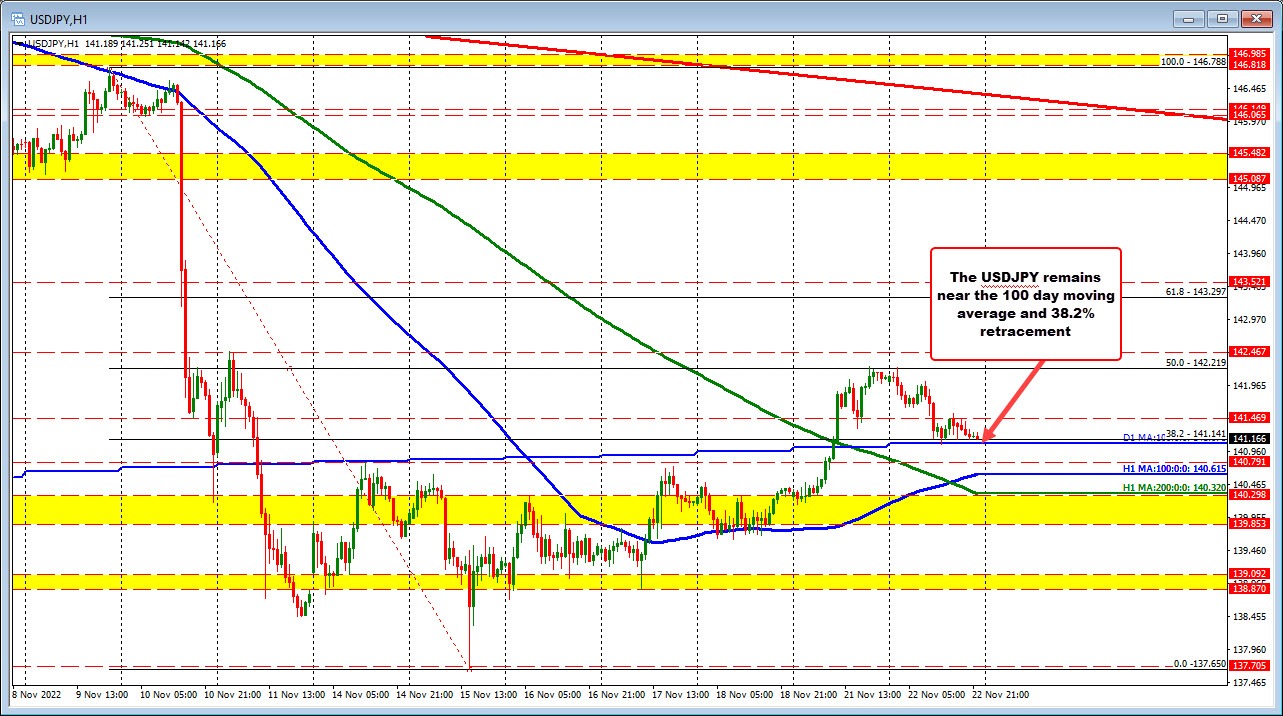Click the '17 Nov 13:00' time axis label
Image resolution: width=1283 pixels, height=716 pixels.
click(x=683, y=694)
